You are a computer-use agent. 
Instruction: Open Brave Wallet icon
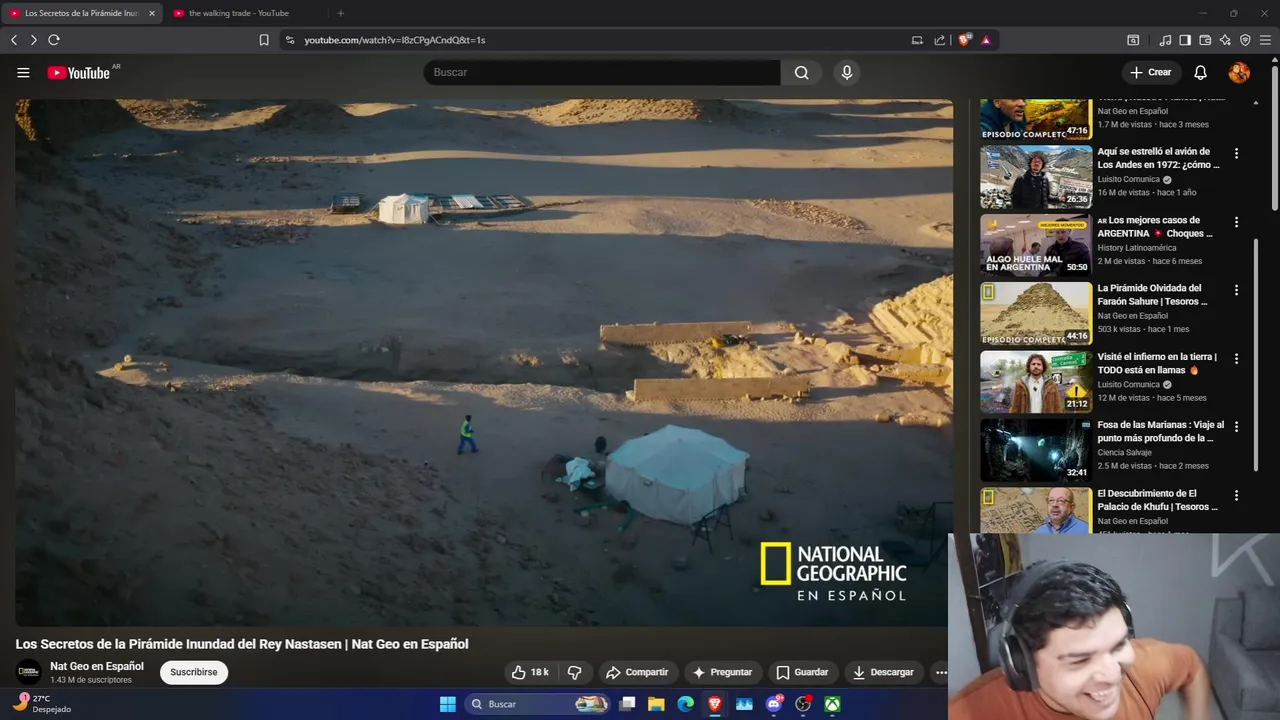1205,40
